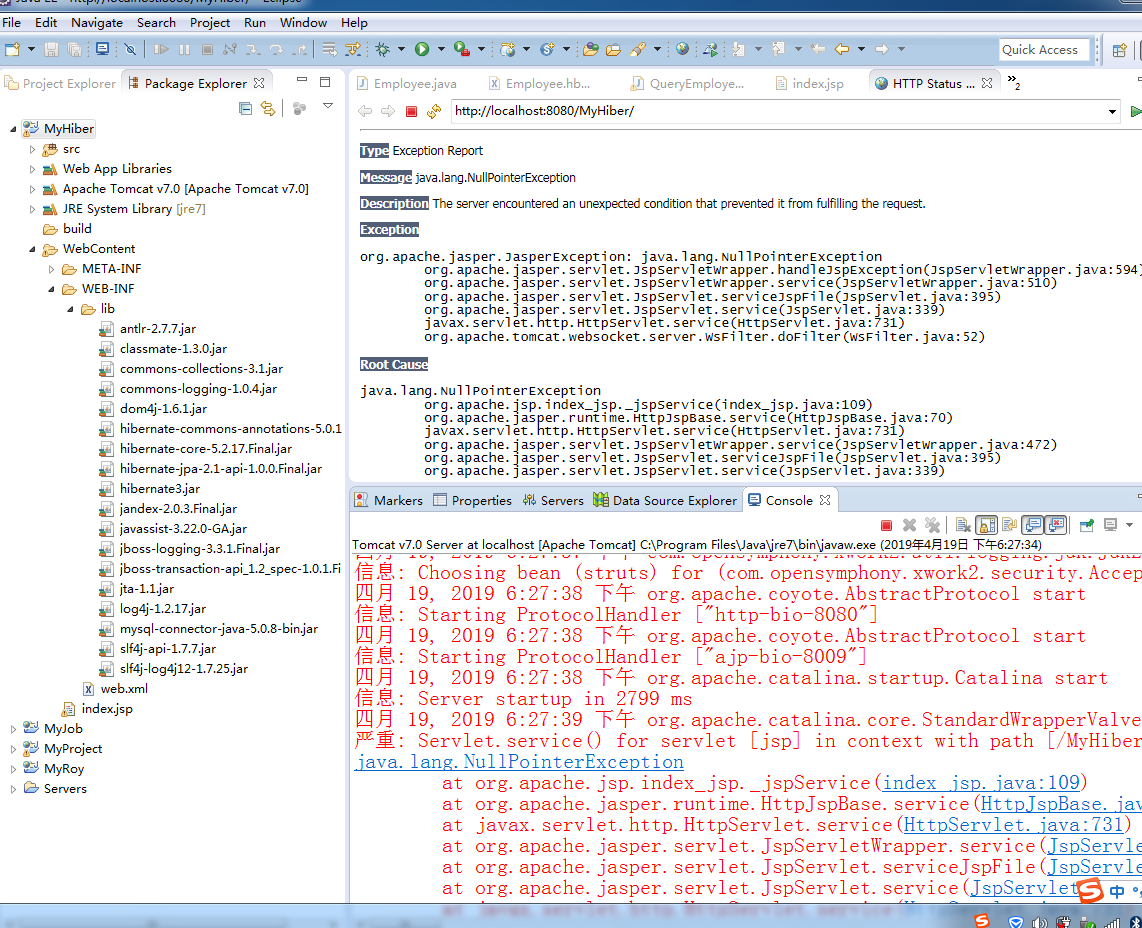Open the Project menu
The height and width of the screenshot is (928, 1142).
(210, 23)
